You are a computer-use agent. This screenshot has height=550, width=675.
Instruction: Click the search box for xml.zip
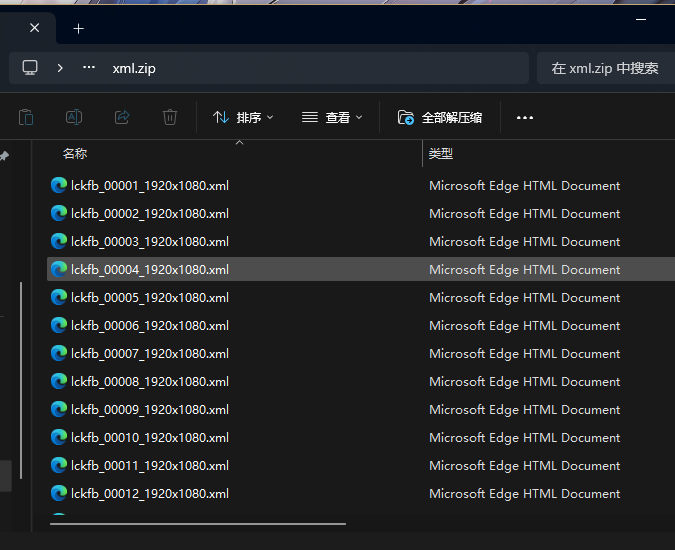(604, 68)
